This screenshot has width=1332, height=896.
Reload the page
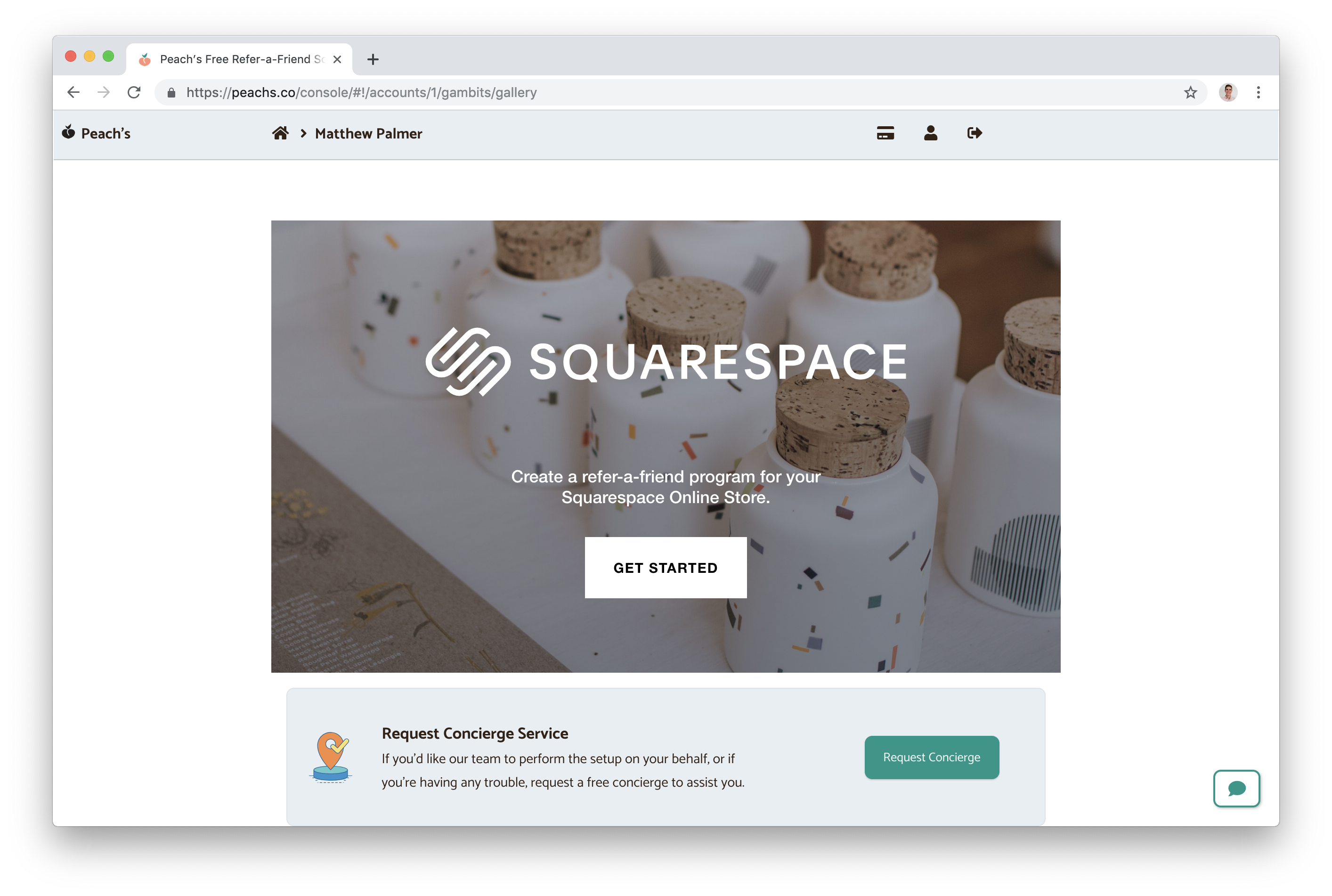(x=134, y=93)
